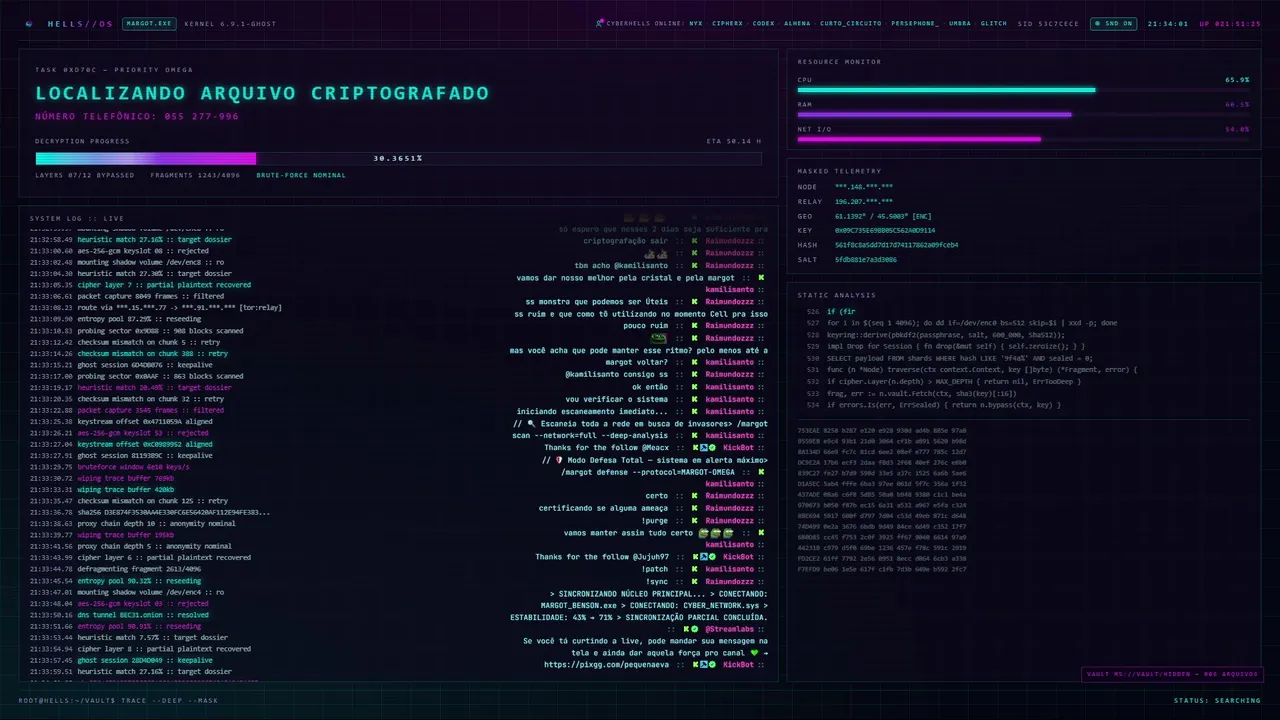Screen dimensions: 1280x720
Task: Click the KEY value 0x09C735E69BB05C562A0D9114
Action: coord(885,230)
